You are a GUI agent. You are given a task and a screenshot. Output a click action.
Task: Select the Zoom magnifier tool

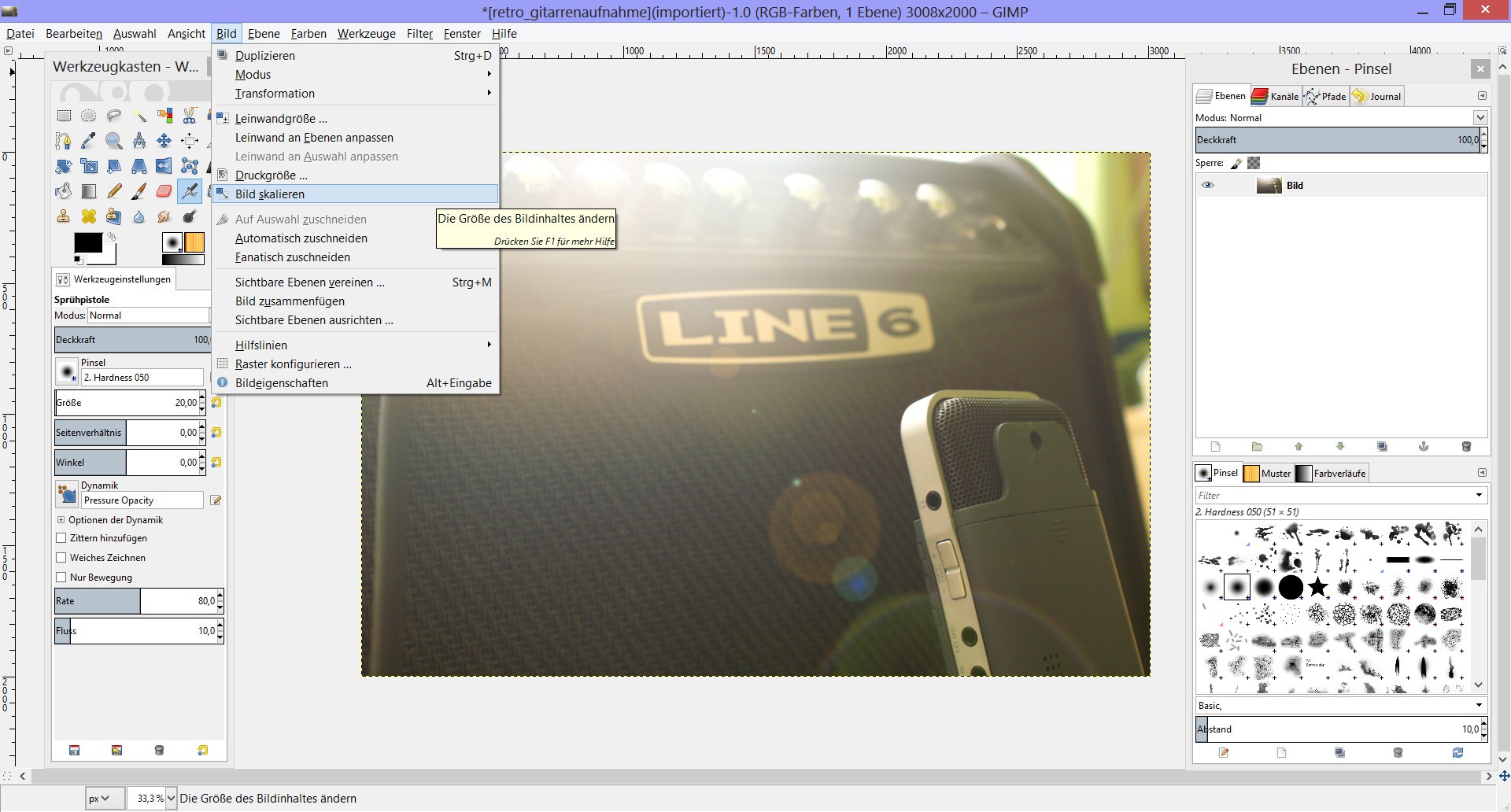(114, 141)
